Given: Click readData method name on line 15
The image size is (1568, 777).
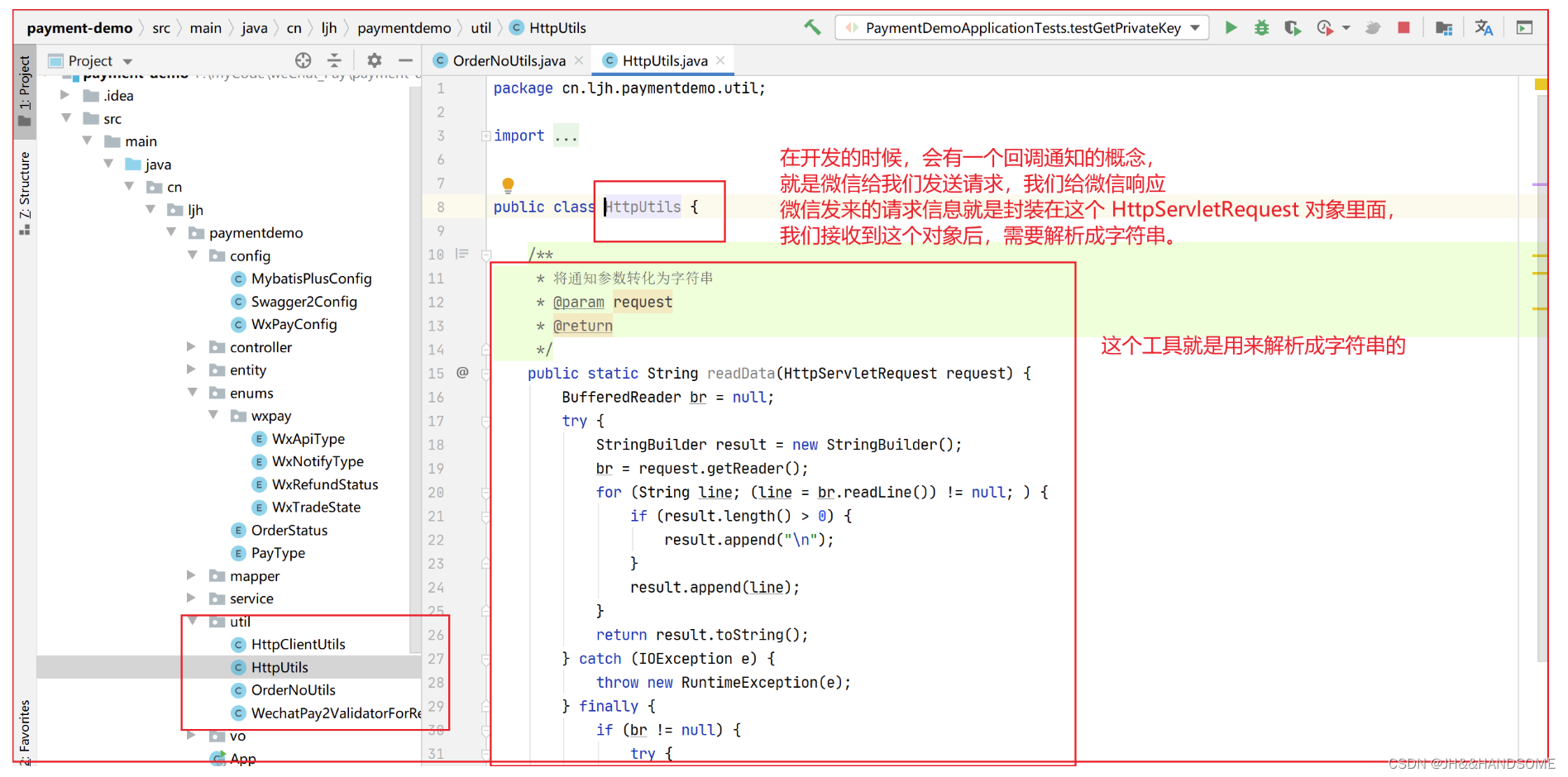Looking at the screenshot, I should 741,373.
